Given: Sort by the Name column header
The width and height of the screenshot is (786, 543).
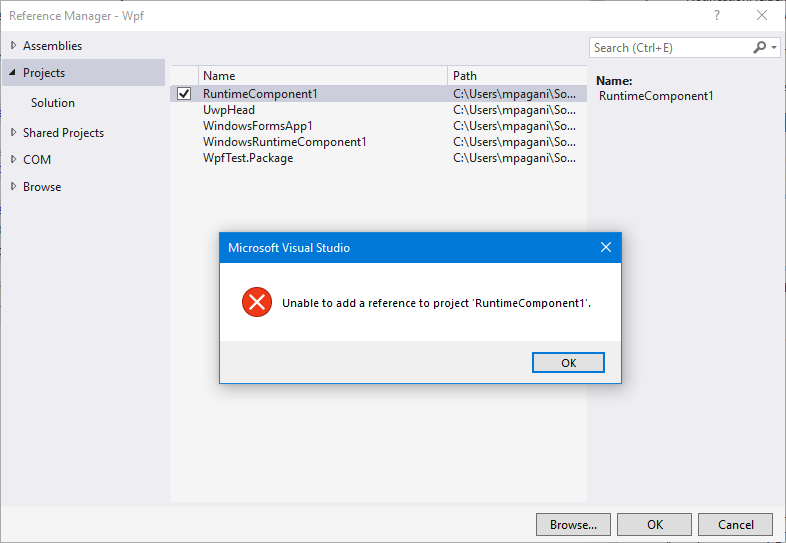Looking at the screenshot, I should (x=323, y=76).
